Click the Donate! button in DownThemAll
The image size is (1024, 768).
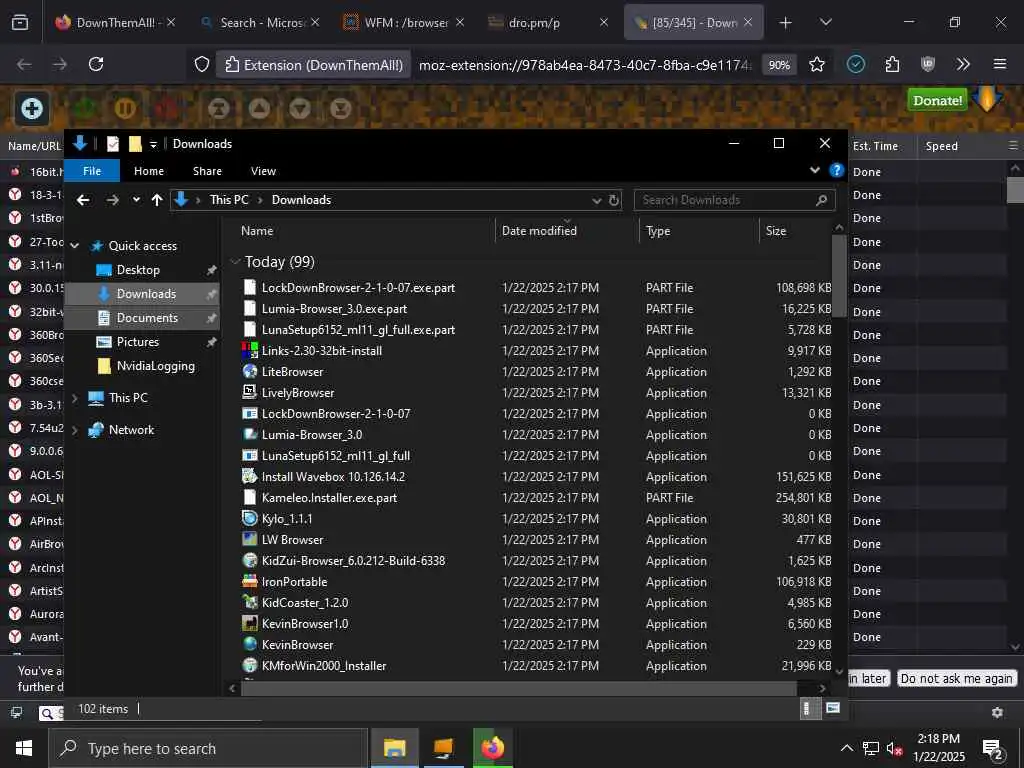click(937, 100)
